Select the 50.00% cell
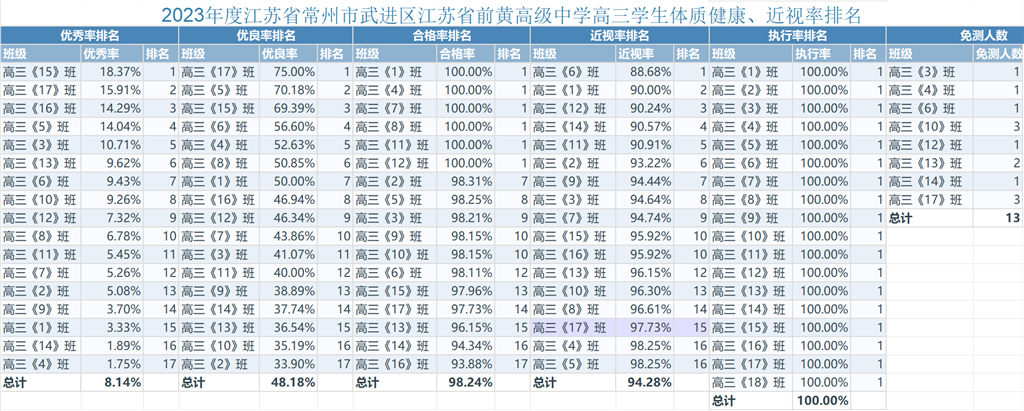This screenshot has height=411, width=1024. coord(288,182)
